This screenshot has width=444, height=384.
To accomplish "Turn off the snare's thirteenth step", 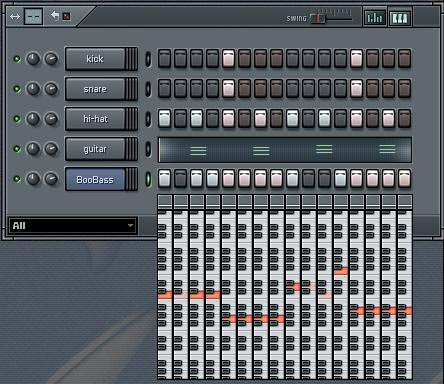I will pos(356,88).
